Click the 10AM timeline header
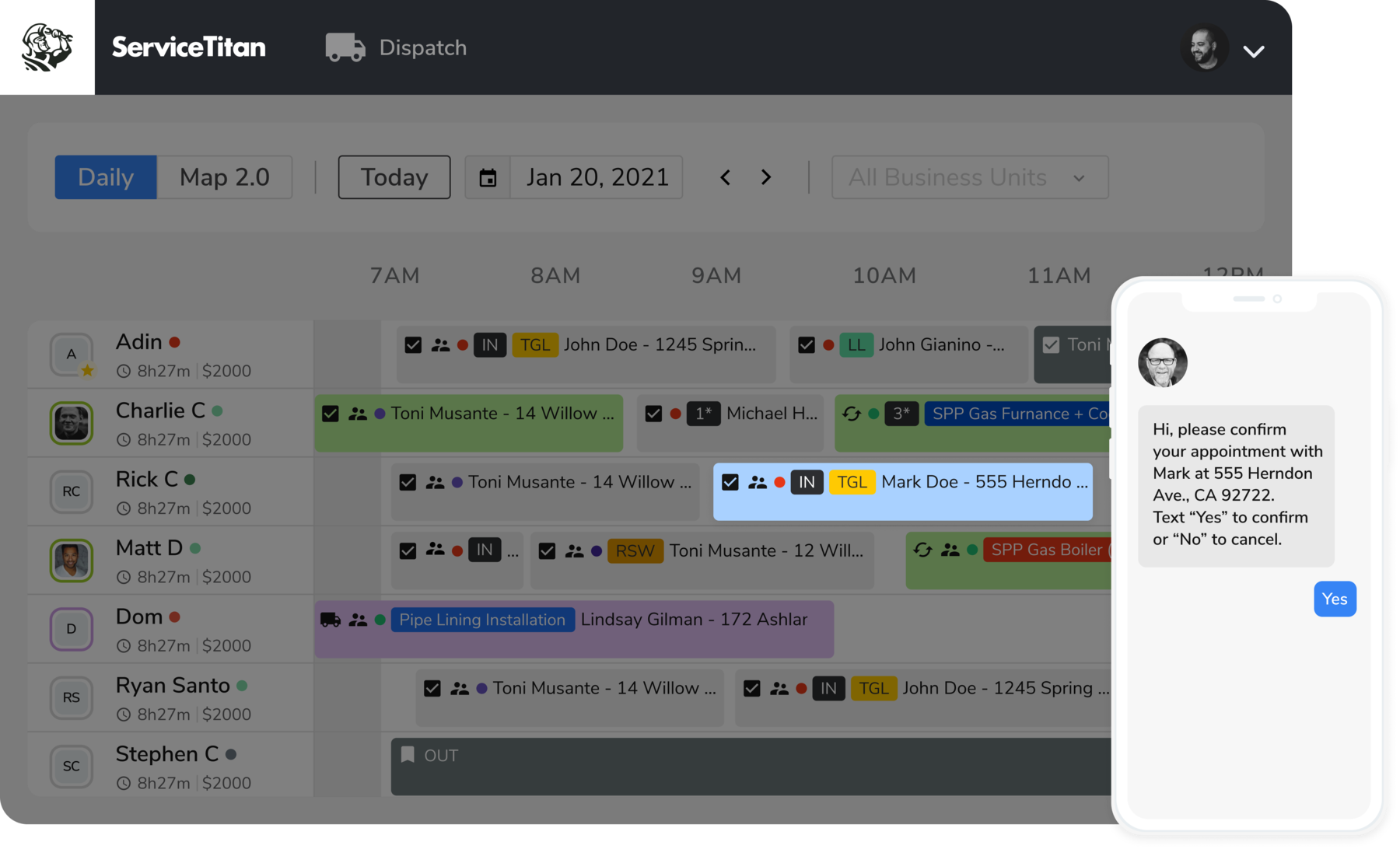 pos(884,276)
